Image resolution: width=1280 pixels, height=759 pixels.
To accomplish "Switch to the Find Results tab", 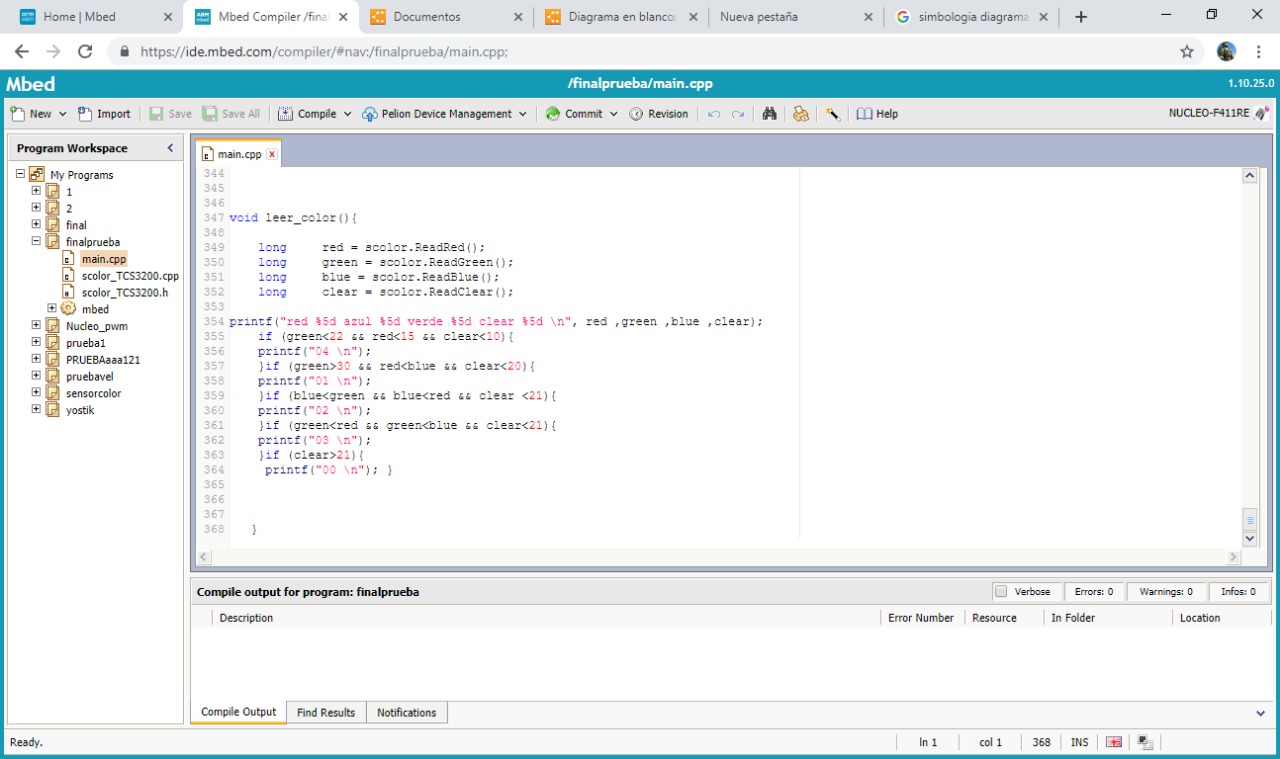I will [325, 712].
